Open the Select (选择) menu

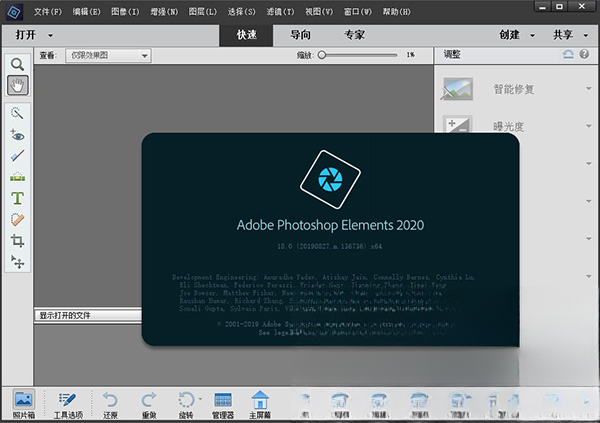point(241,12)
